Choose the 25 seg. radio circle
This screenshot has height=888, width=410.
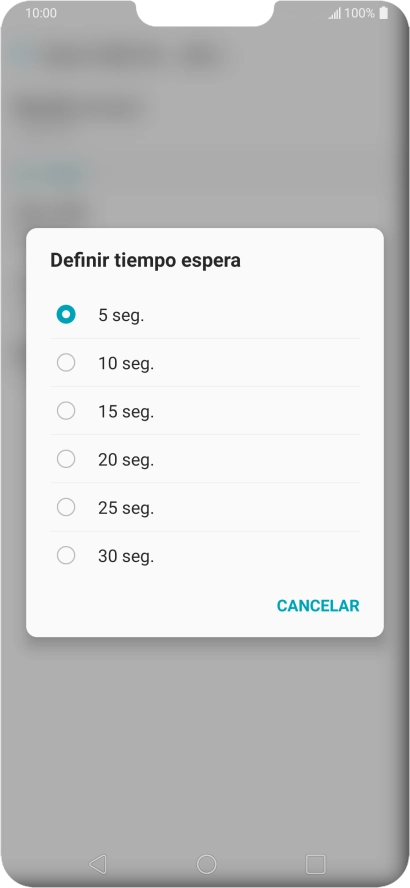click(x=66, y=507)
